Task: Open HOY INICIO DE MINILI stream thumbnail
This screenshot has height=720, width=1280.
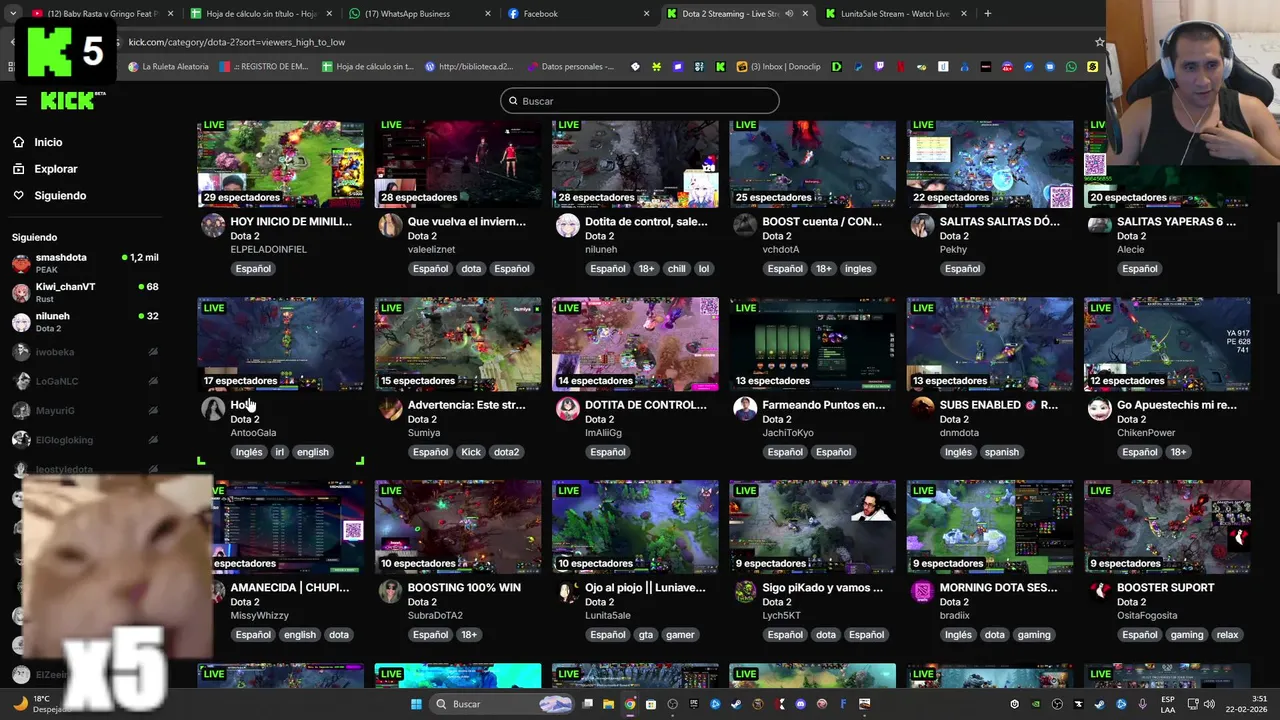Action: click(281, 163)
